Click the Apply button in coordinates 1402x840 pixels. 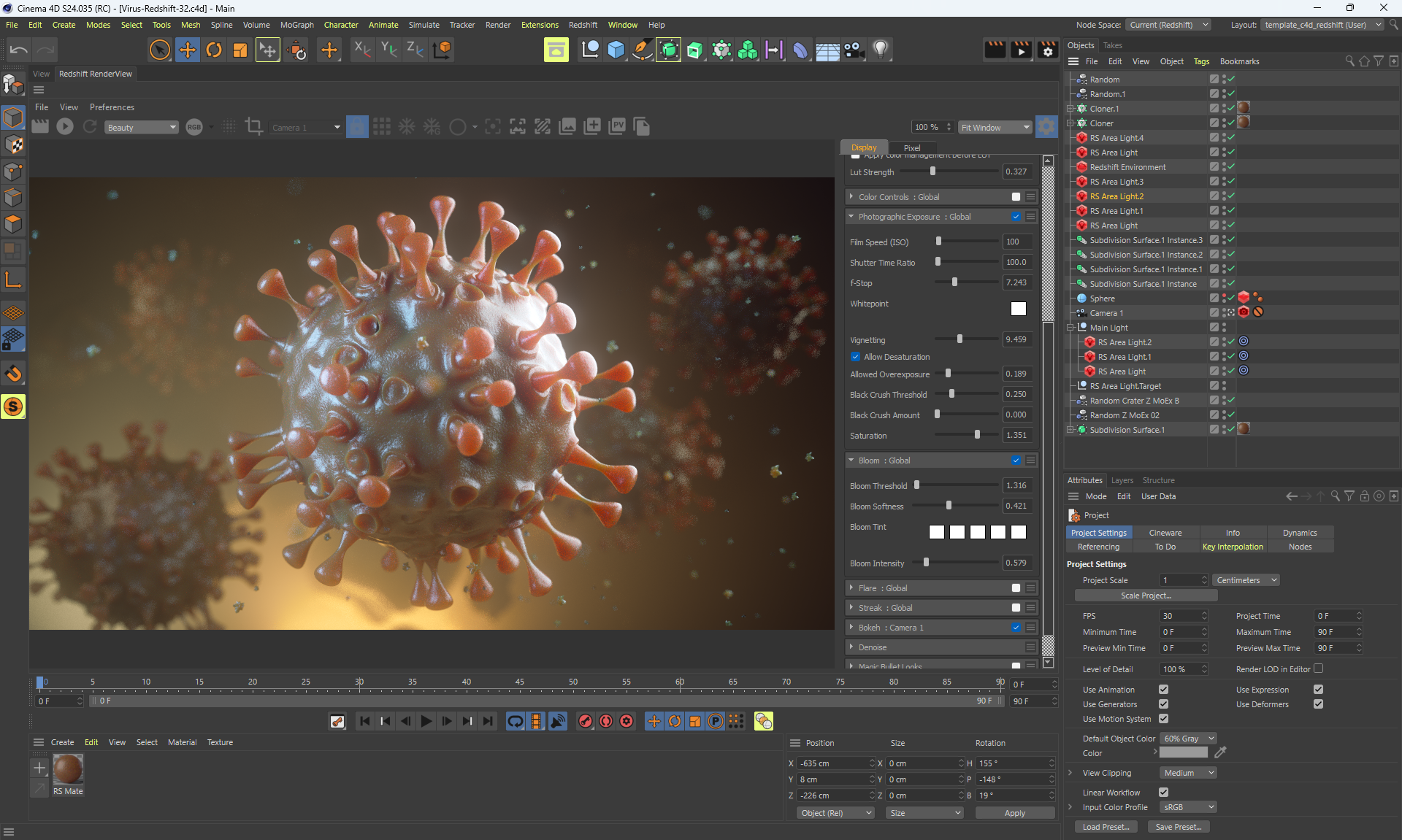1014,813
